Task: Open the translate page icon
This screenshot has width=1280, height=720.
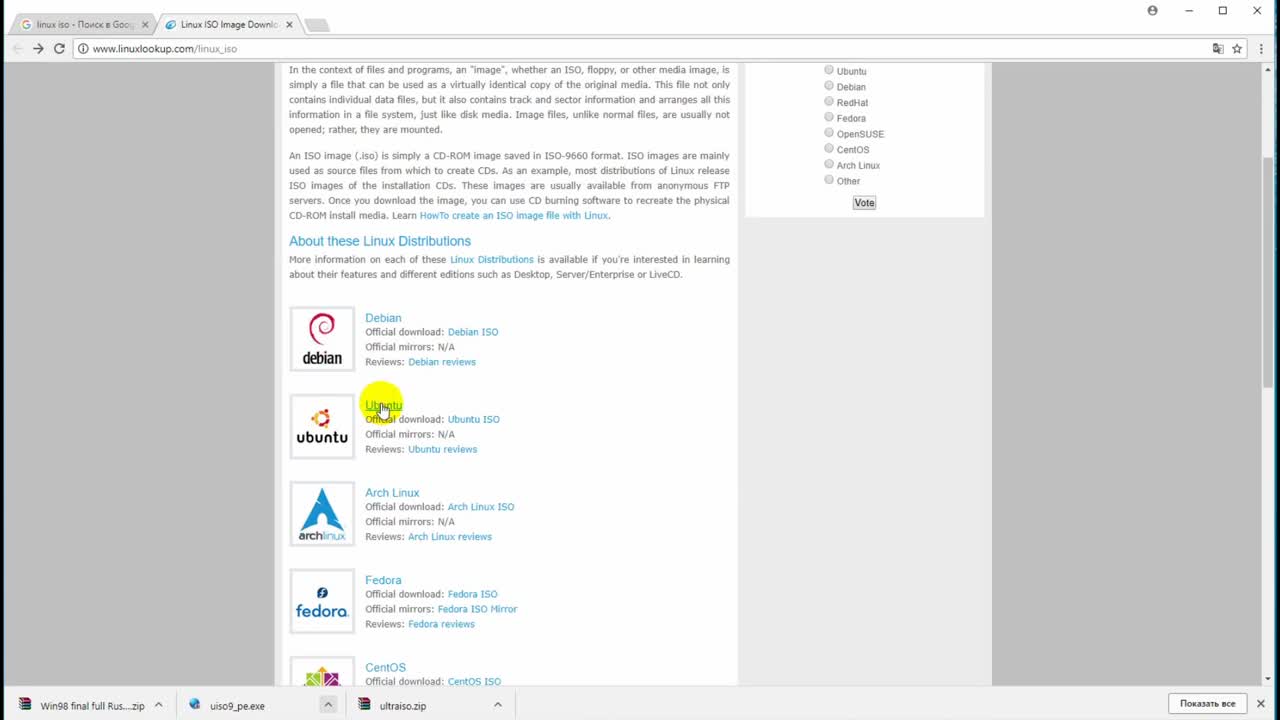Action: pyautogui.click(x=1218, y=48)
